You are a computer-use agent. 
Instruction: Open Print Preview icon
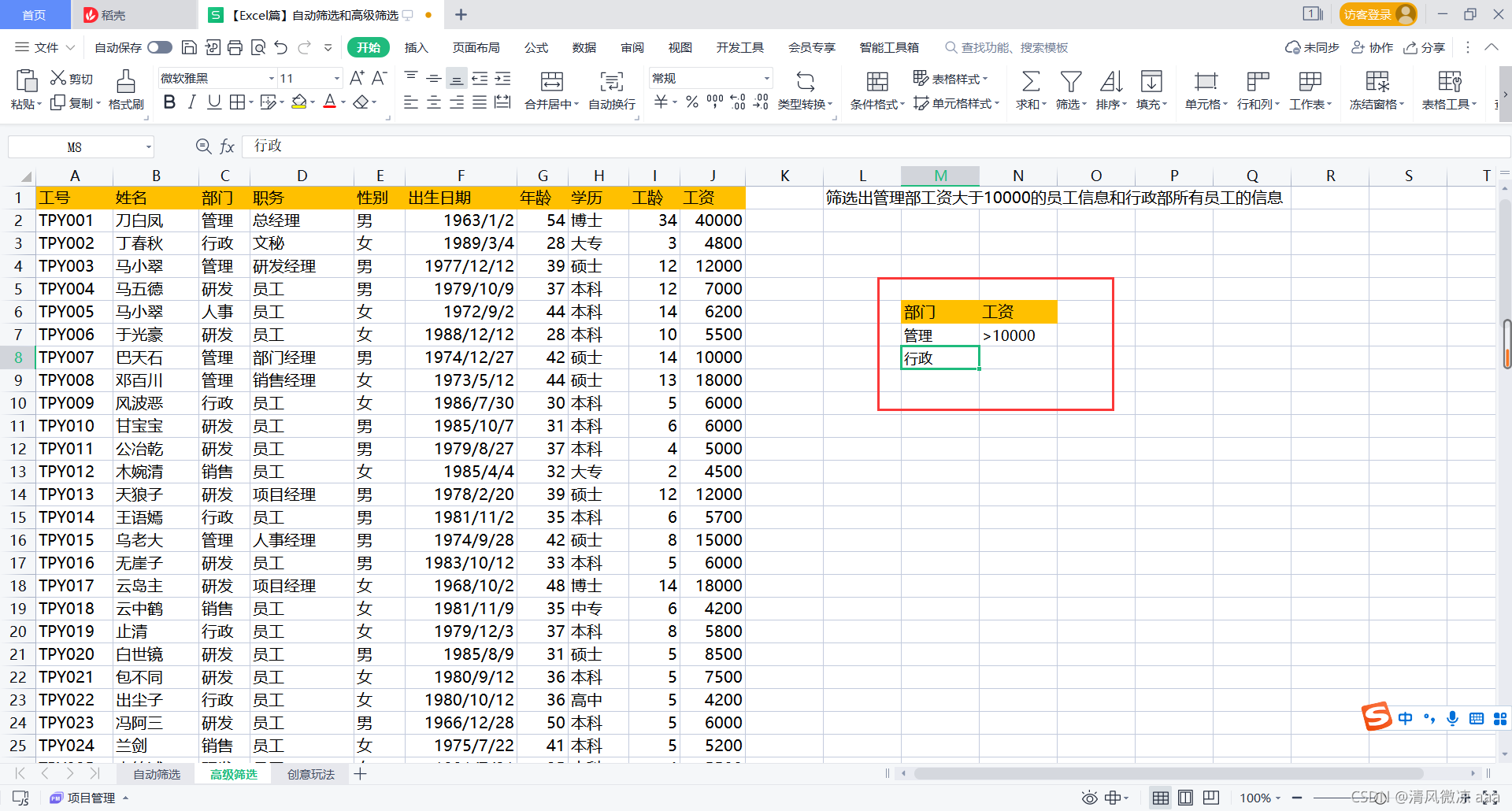pos(258,47)
